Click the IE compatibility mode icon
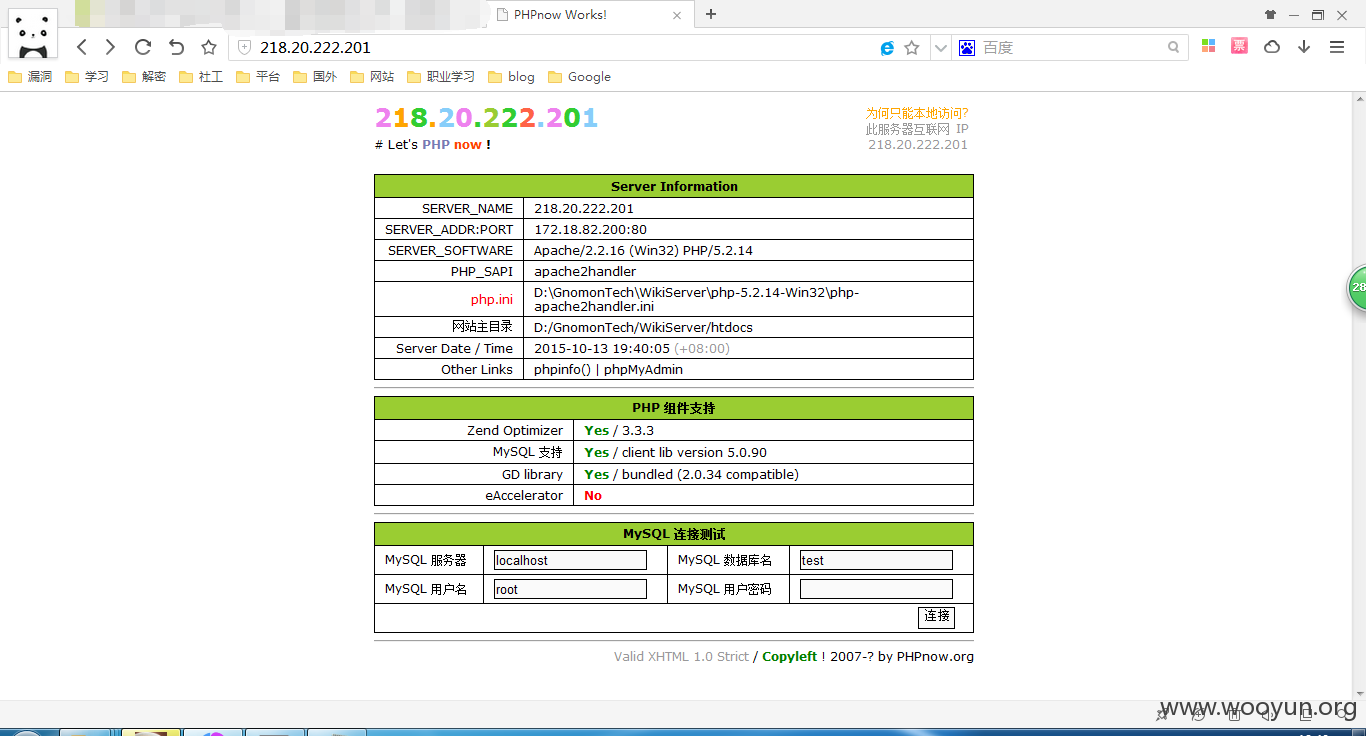1366x736 pixels. click(887, 48)
